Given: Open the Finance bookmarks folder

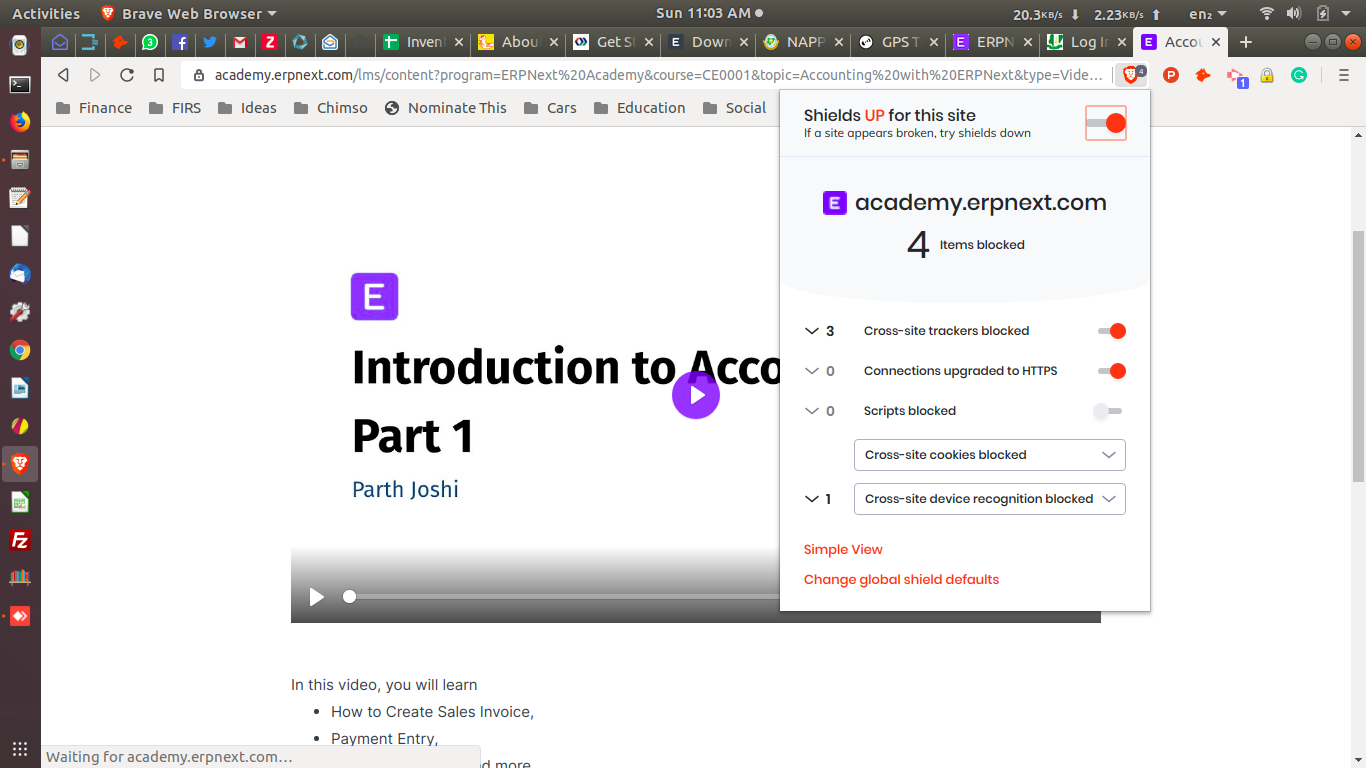Looking at the screenshot, I should coord(94,108).
